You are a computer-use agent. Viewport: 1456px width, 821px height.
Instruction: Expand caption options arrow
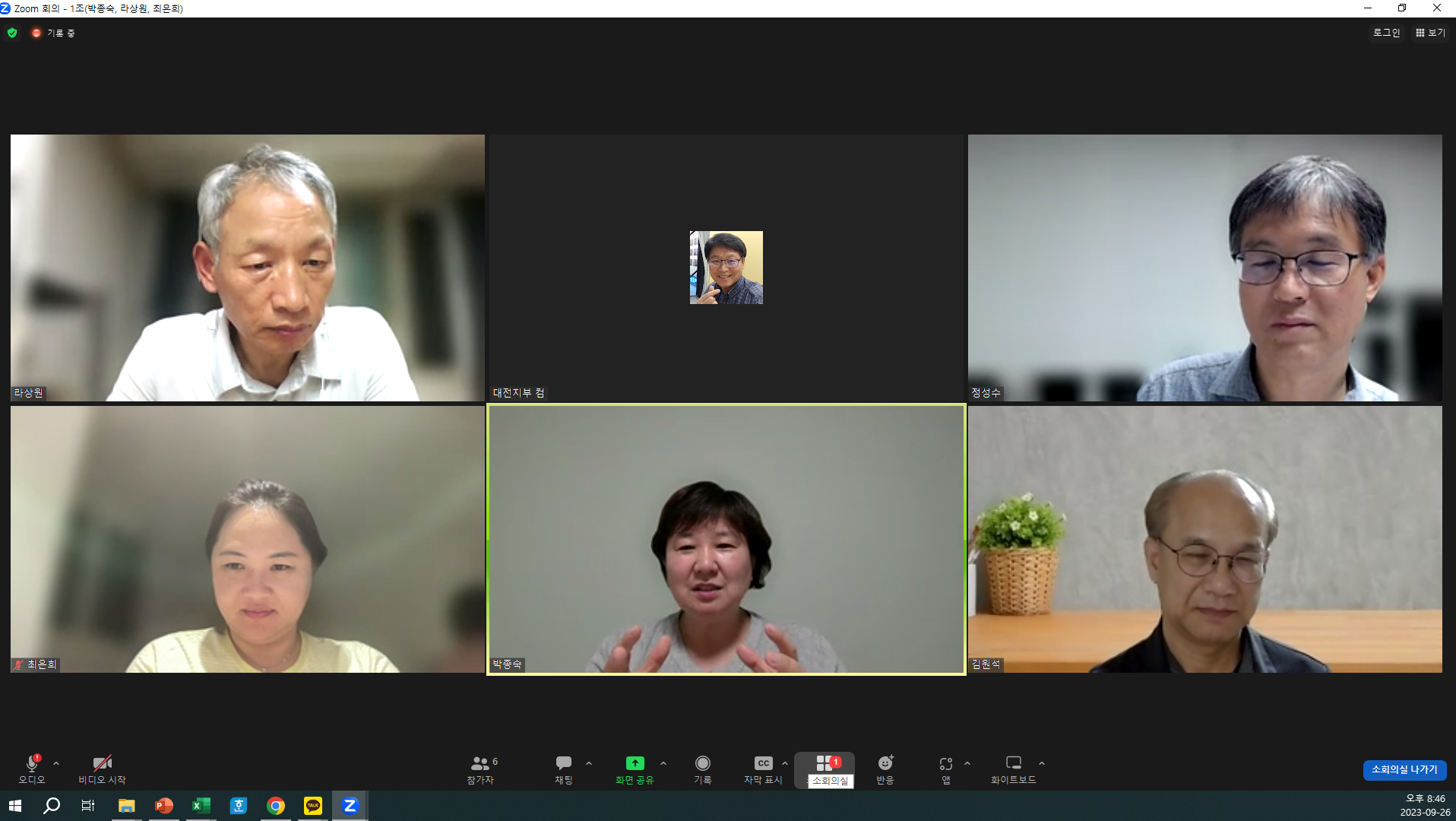click(785, 763)
